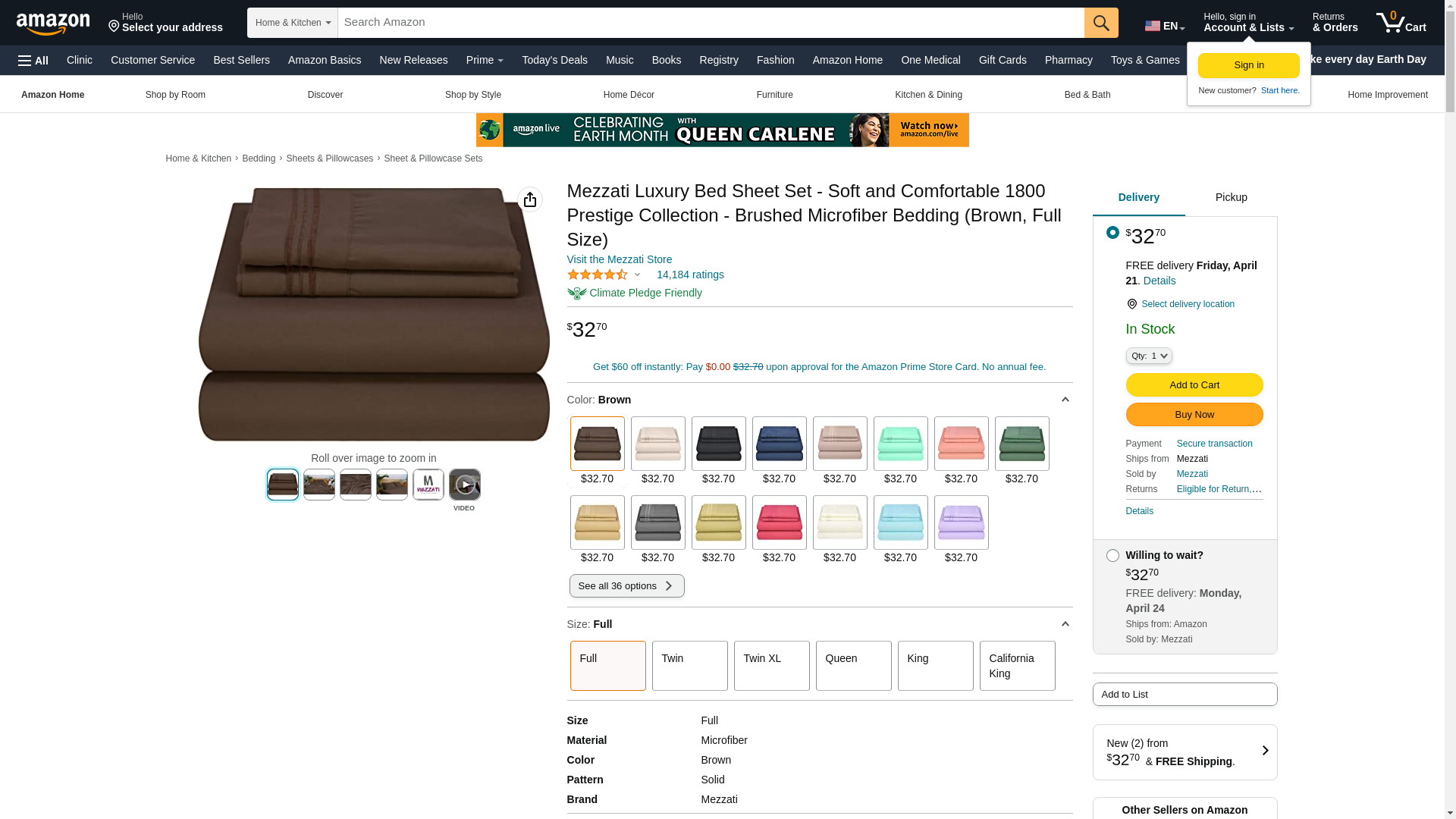Select the $32.70 standard delivery radio option
Screen dimensions: 1456x819
pos(1112,233)
